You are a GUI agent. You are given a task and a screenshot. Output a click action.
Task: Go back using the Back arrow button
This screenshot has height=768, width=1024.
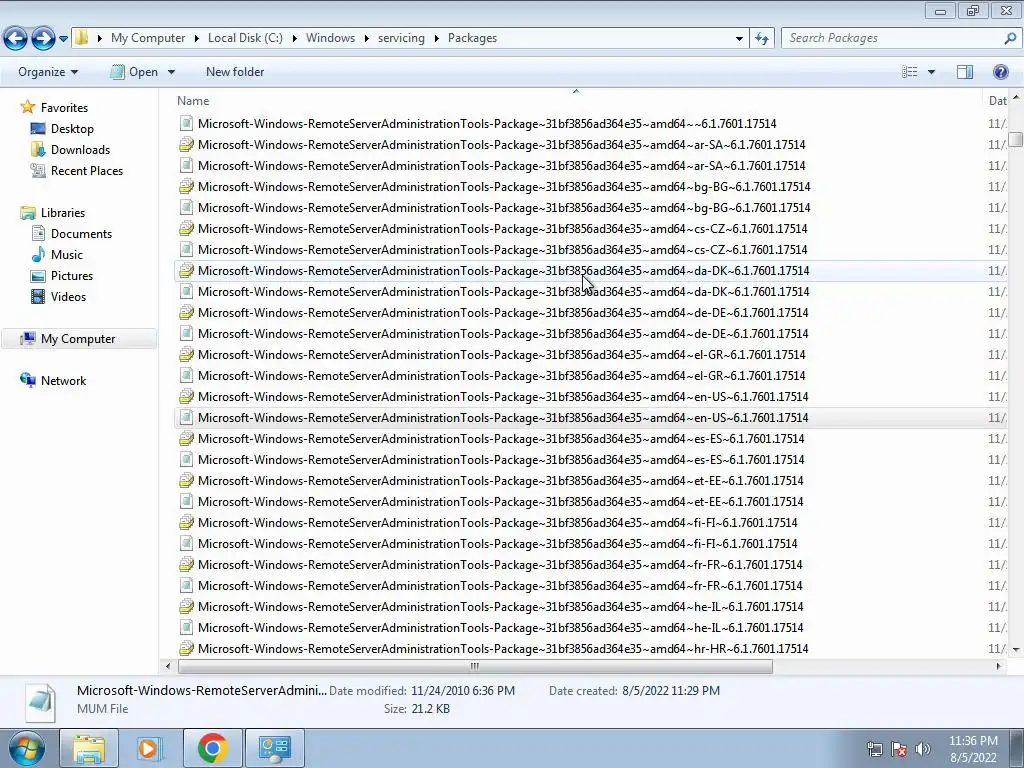click(16, 39)
